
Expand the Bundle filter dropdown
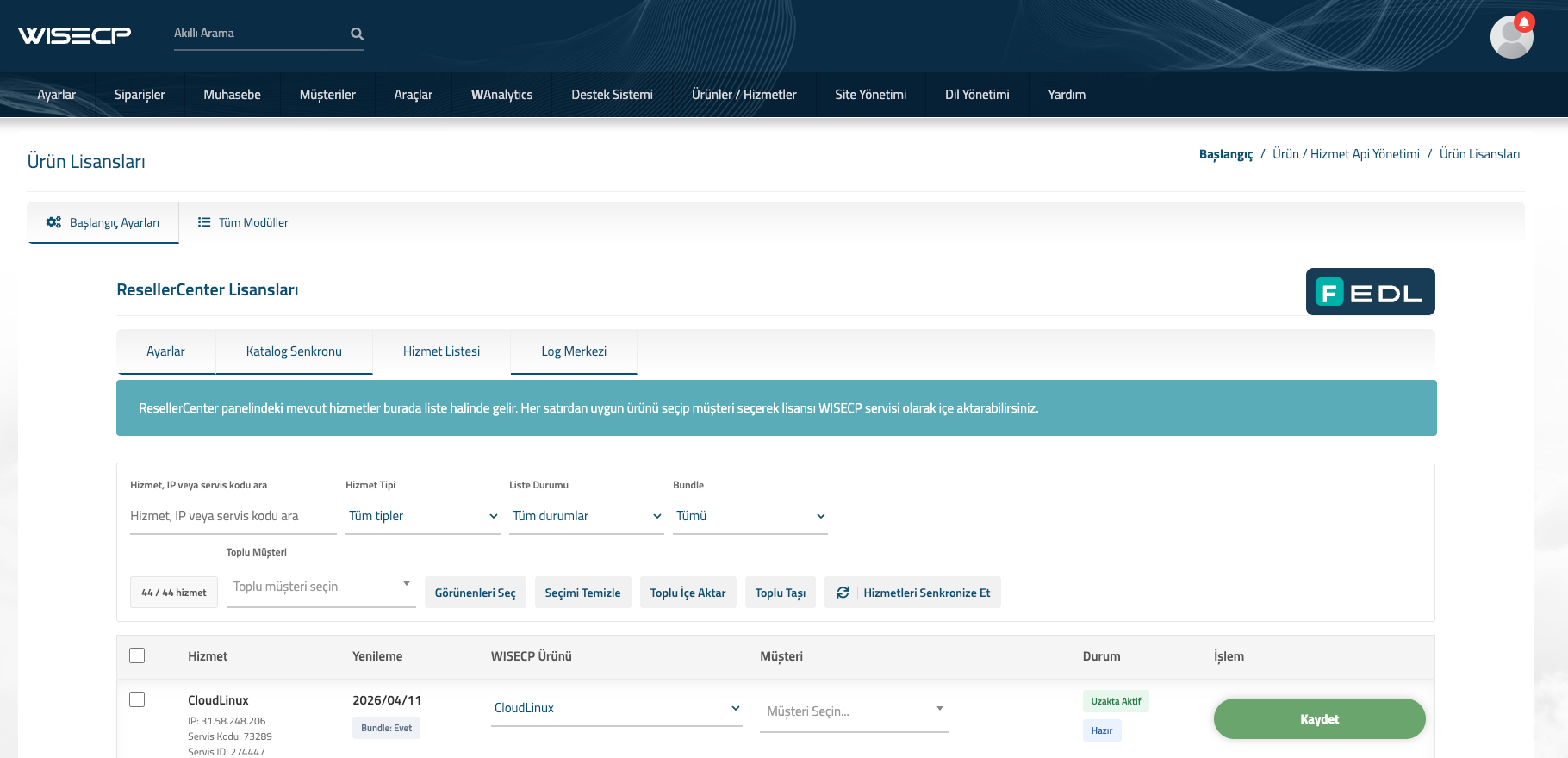[750, 516]
